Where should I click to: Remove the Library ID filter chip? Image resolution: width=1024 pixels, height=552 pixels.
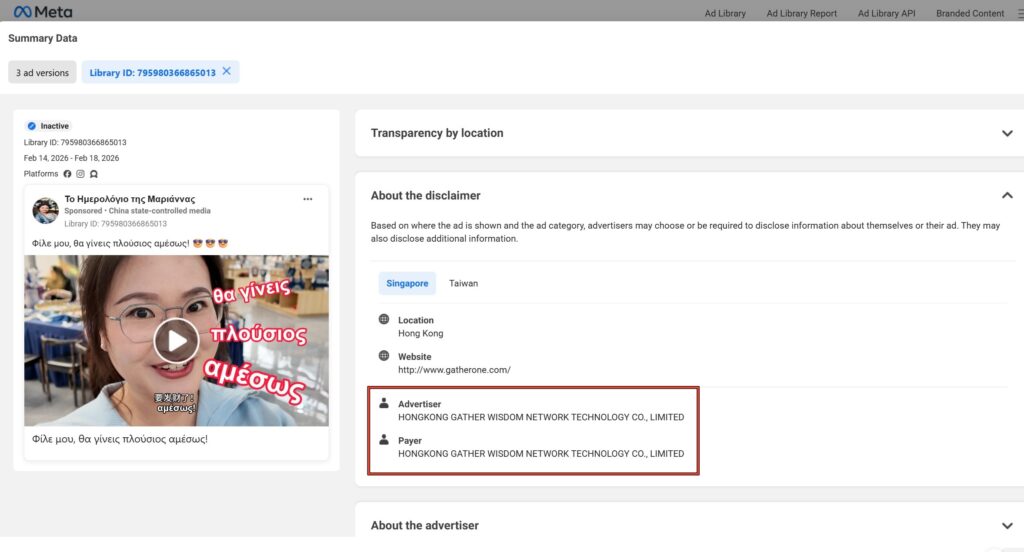click(227, 71)
